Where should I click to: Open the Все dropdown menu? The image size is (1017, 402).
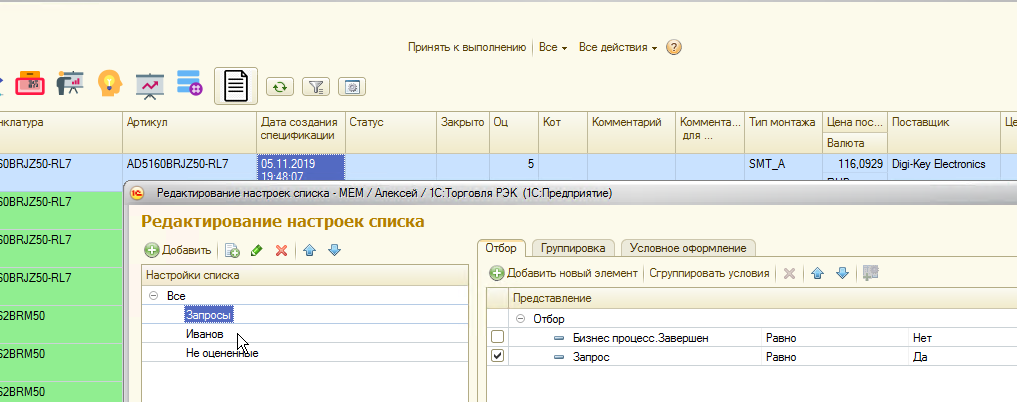click(x=552, y=48)
